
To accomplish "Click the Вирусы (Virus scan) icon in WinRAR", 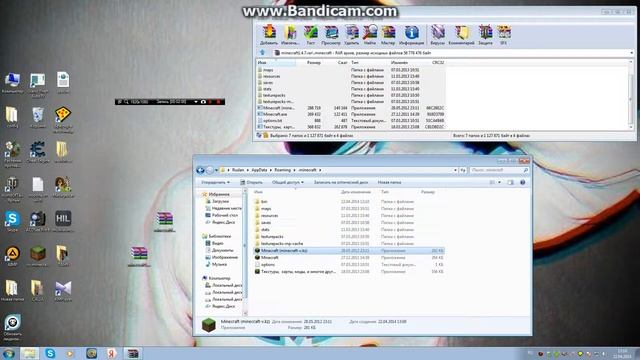I will [x=438, y=35].
